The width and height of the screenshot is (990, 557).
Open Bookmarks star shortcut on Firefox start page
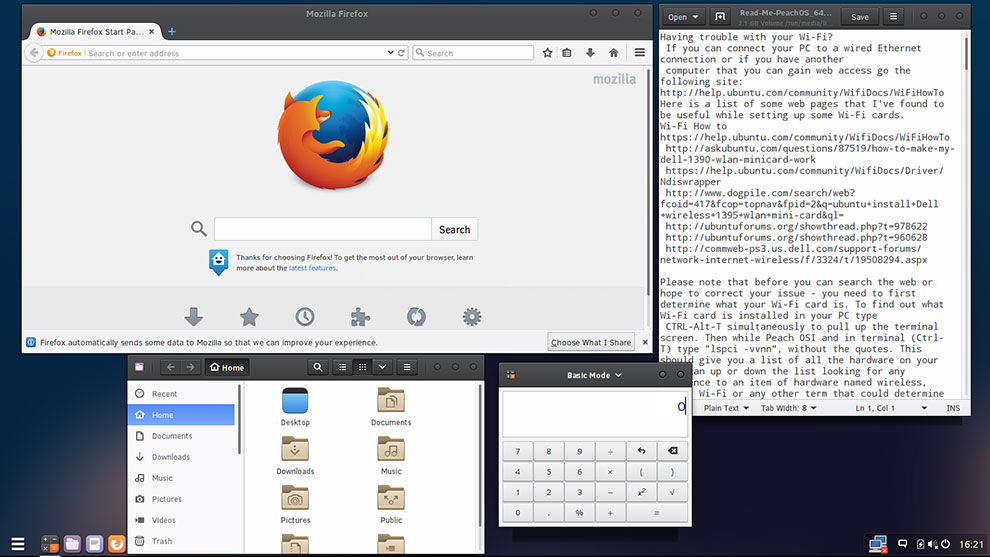point(249,316)
